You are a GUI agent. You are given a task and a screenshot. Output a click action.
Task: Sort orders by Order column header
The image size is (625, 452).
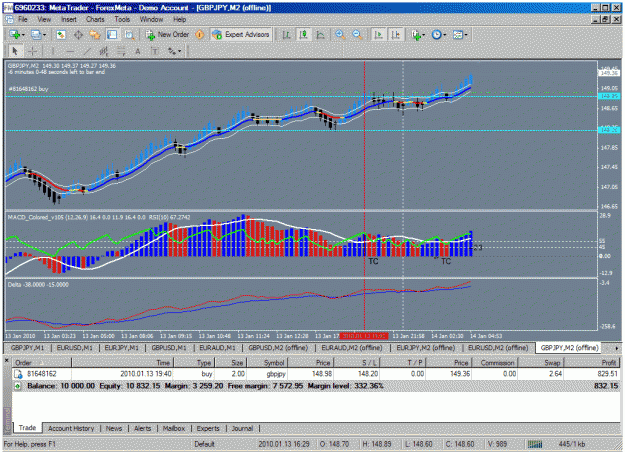[x=42, y=363]
